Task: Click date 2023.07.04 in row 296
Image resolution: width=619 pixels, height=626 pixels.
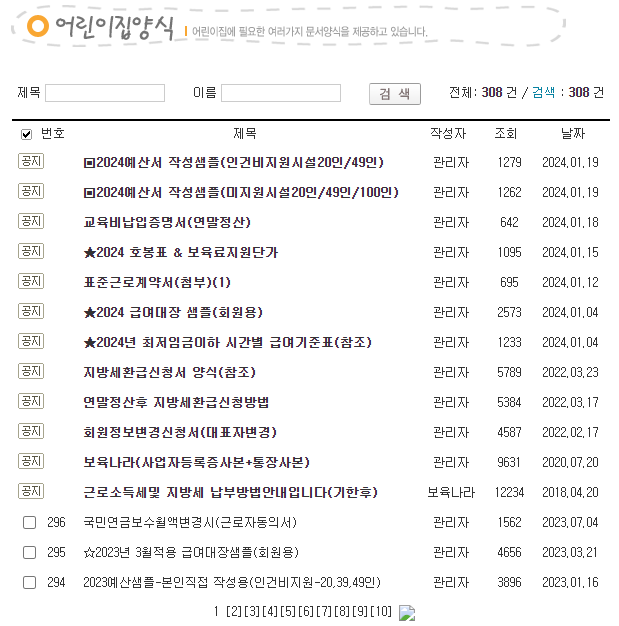Action: click(570, 522)
